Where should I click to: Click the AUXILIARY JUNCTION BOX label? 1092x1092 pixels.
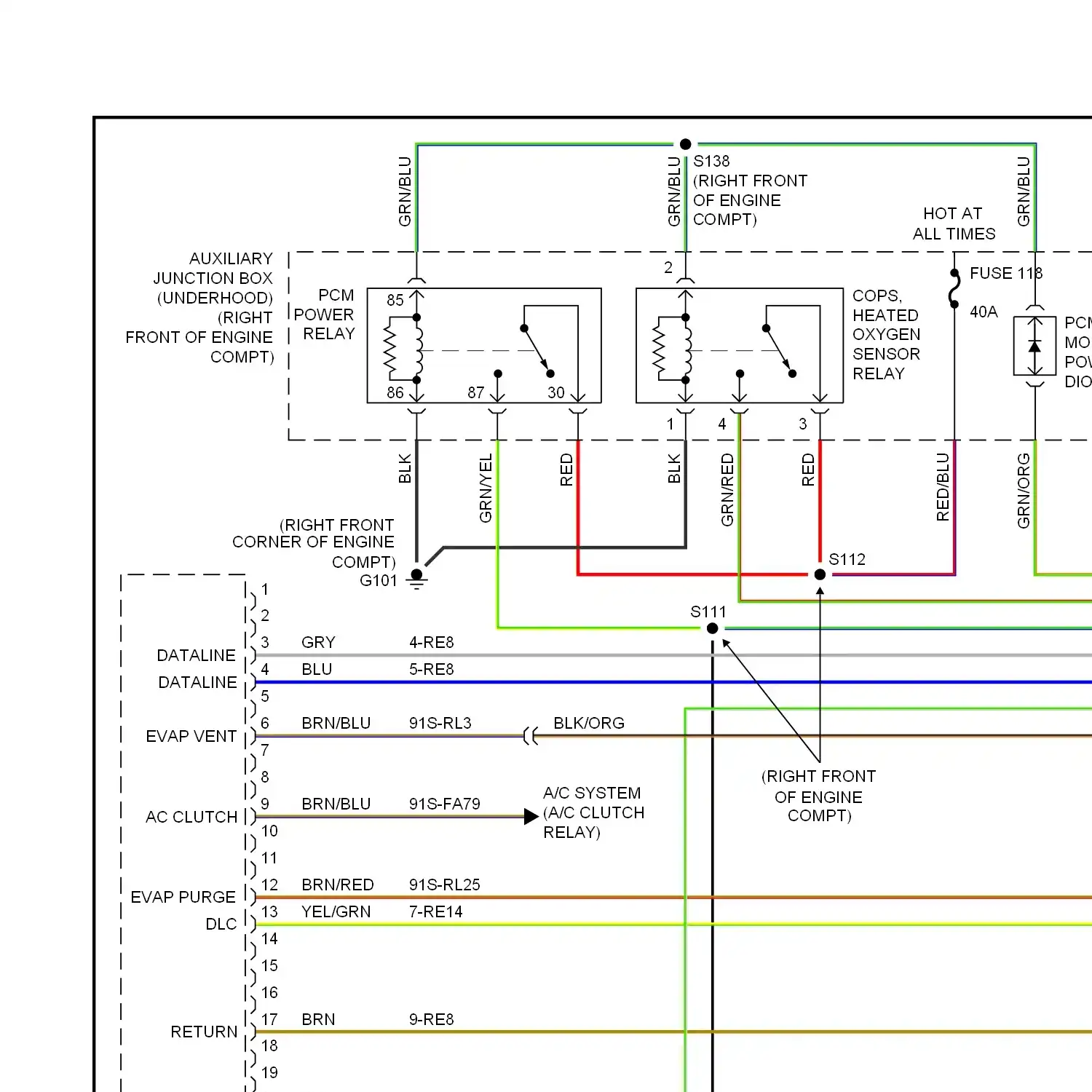pos(200,308)
